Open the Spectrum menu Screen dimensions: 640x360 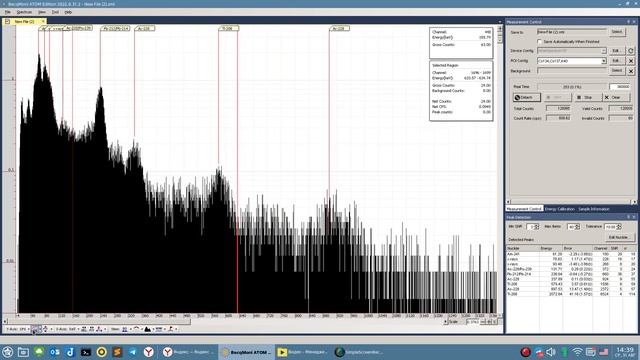pyautogui.click(x=24, y=12)
